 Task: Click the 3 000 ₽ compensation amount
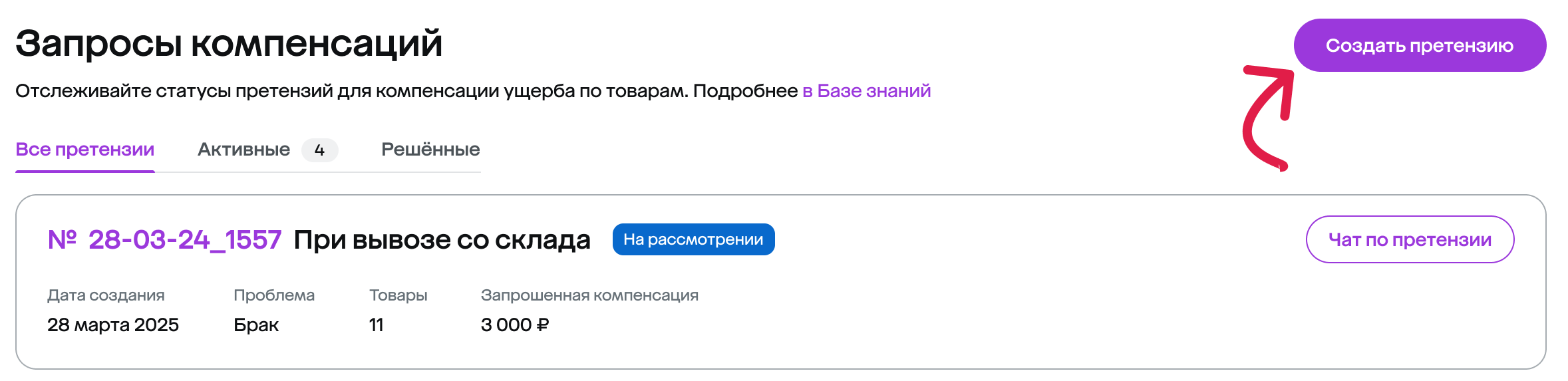coord(515,325)
